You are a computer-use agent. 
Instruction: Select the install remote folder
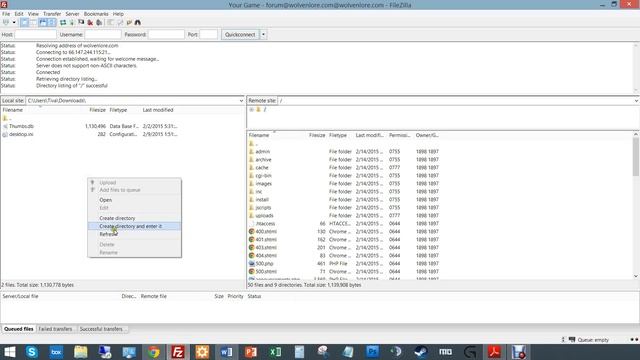262,200
